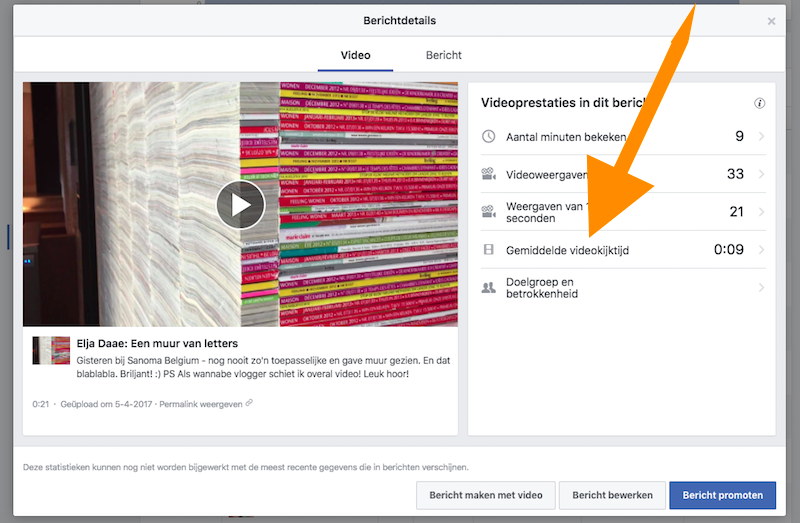Screen dimensions: 800x523
Task: Switch to the Video tab
Action: [x=355, y=55]
